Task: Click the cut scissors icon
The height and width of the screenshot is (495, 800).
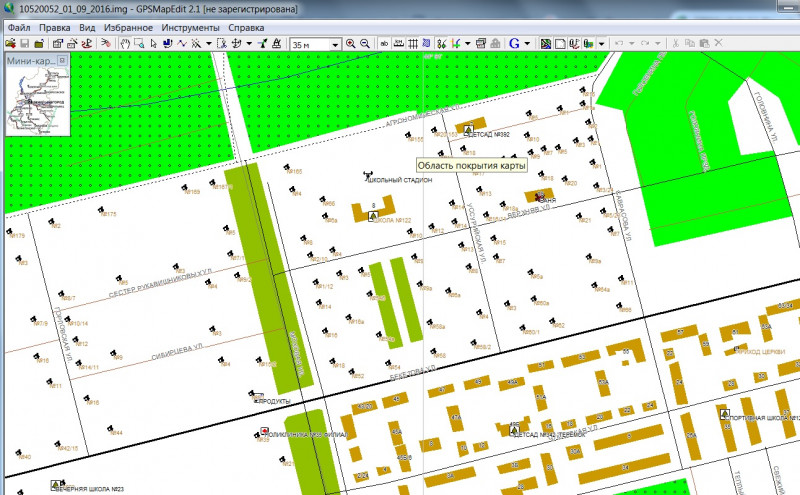Action: (676, 44)
